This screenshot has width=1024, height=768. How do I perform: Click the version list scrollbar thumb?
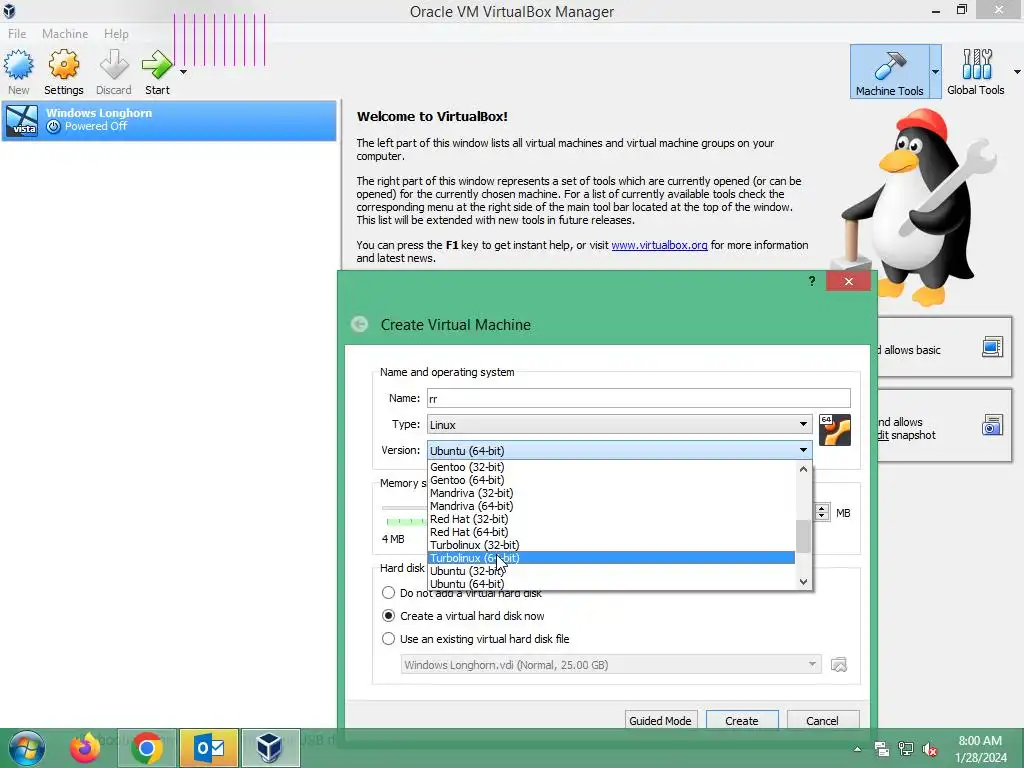tap(803, 536)
